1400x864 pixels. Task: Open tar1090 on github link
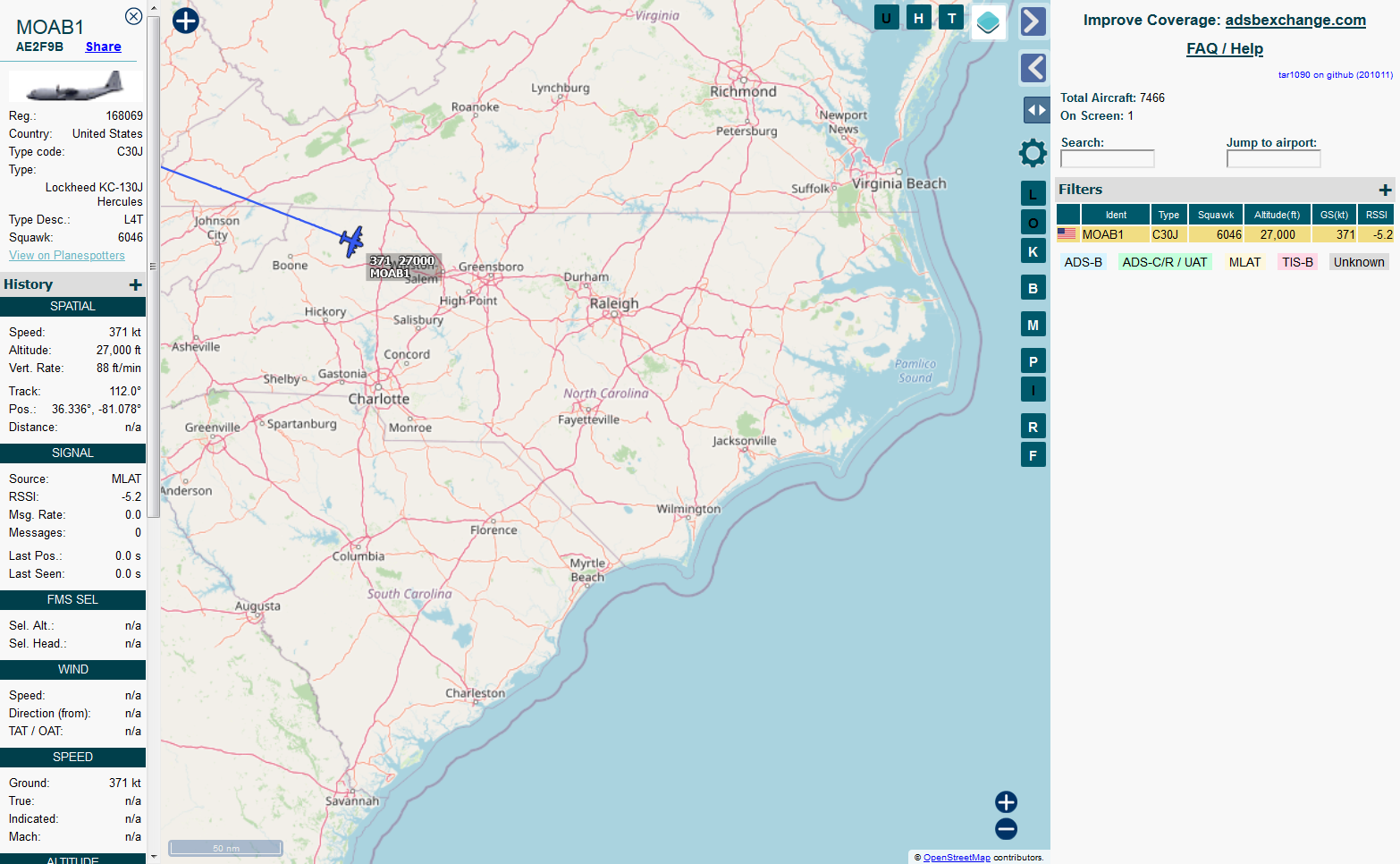click(1335, 74)
